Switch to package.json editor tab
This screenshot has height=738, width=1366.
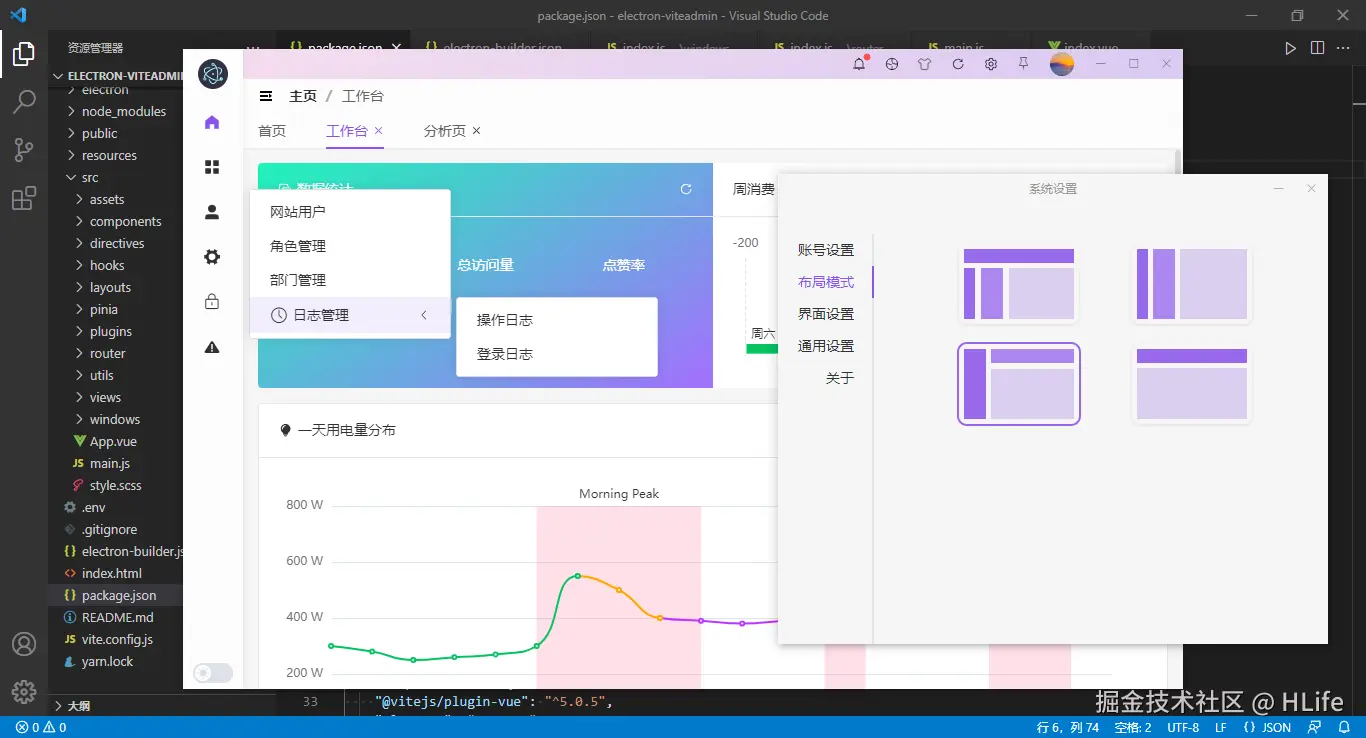pos(343,47)
